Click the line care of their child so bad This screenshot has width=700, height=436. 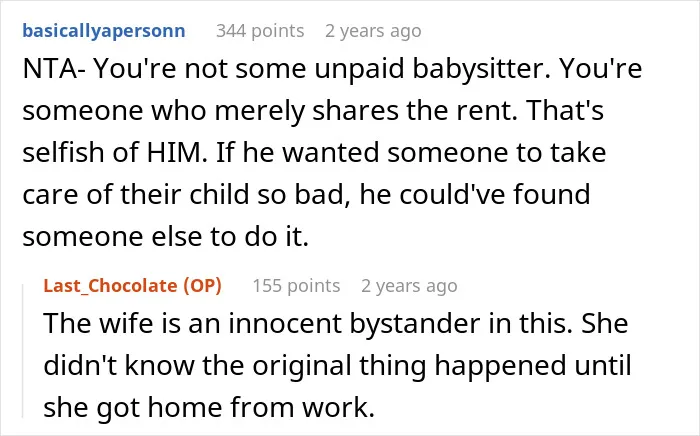tap(186, 194)
